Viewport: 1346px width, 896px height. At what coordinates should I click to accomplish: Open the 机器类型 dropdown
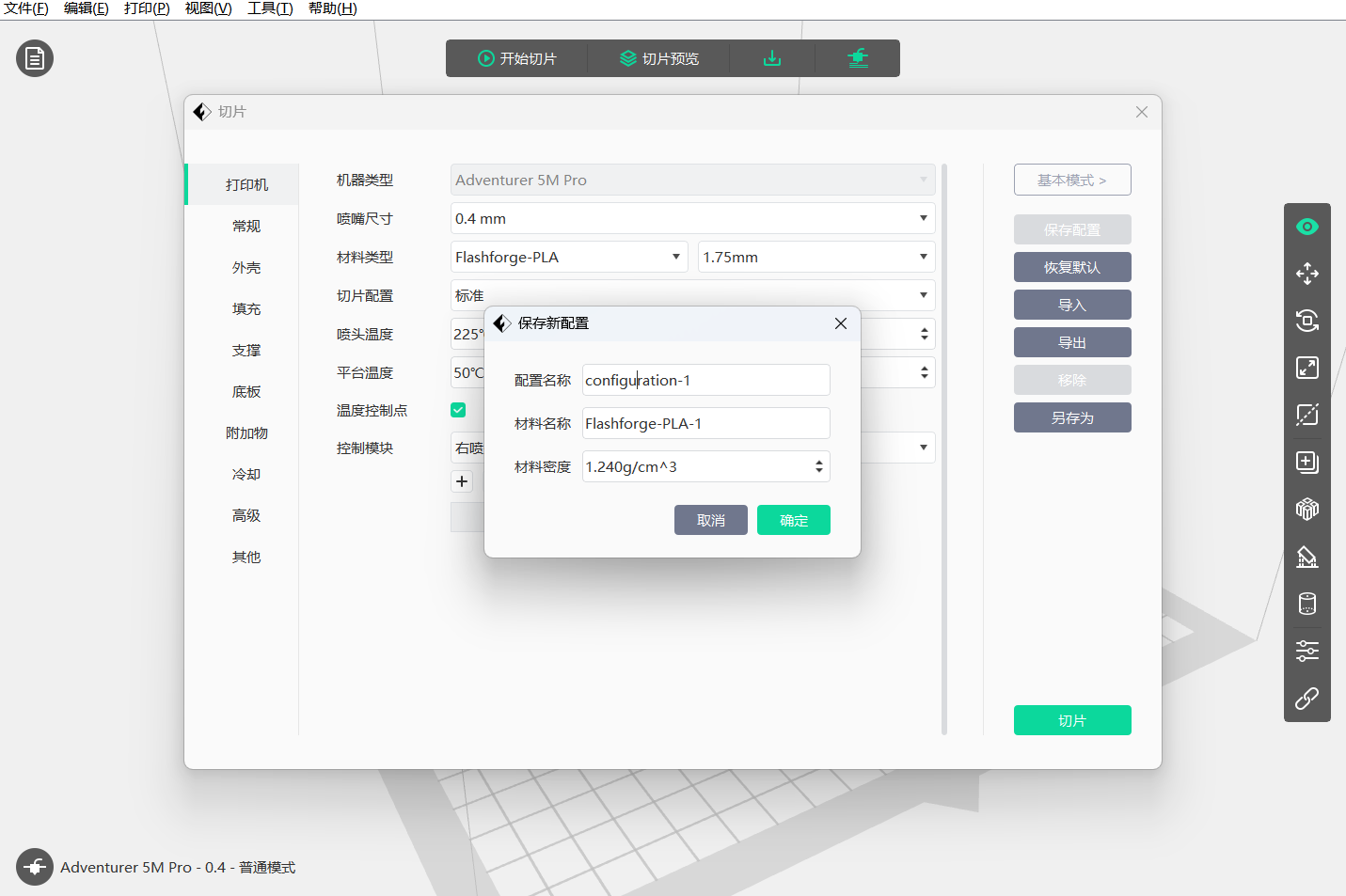click(x=692, y=180)
